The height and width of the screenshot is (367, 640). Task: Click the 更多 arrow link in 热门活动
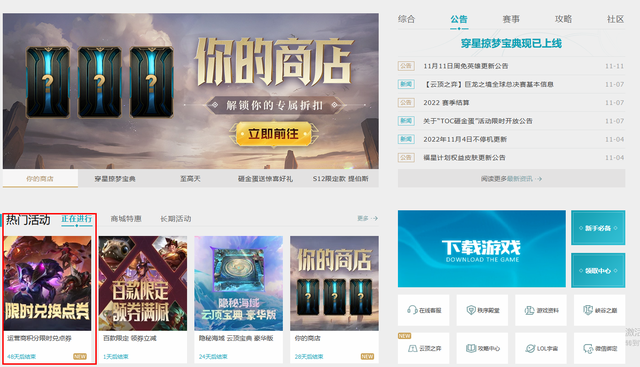coord(367,219)
